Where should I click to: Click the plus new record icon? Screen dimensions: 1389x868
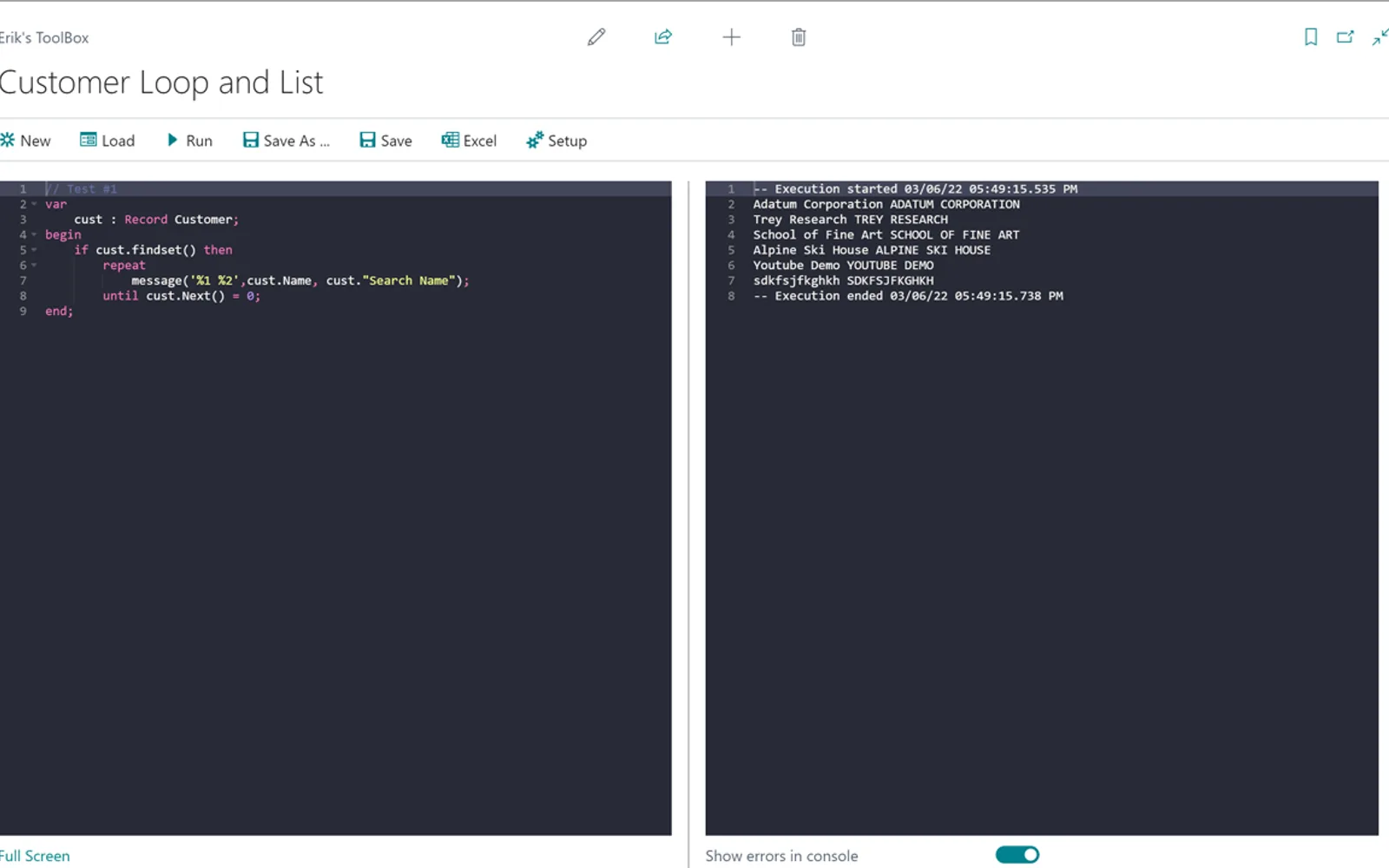pos(732,37)
